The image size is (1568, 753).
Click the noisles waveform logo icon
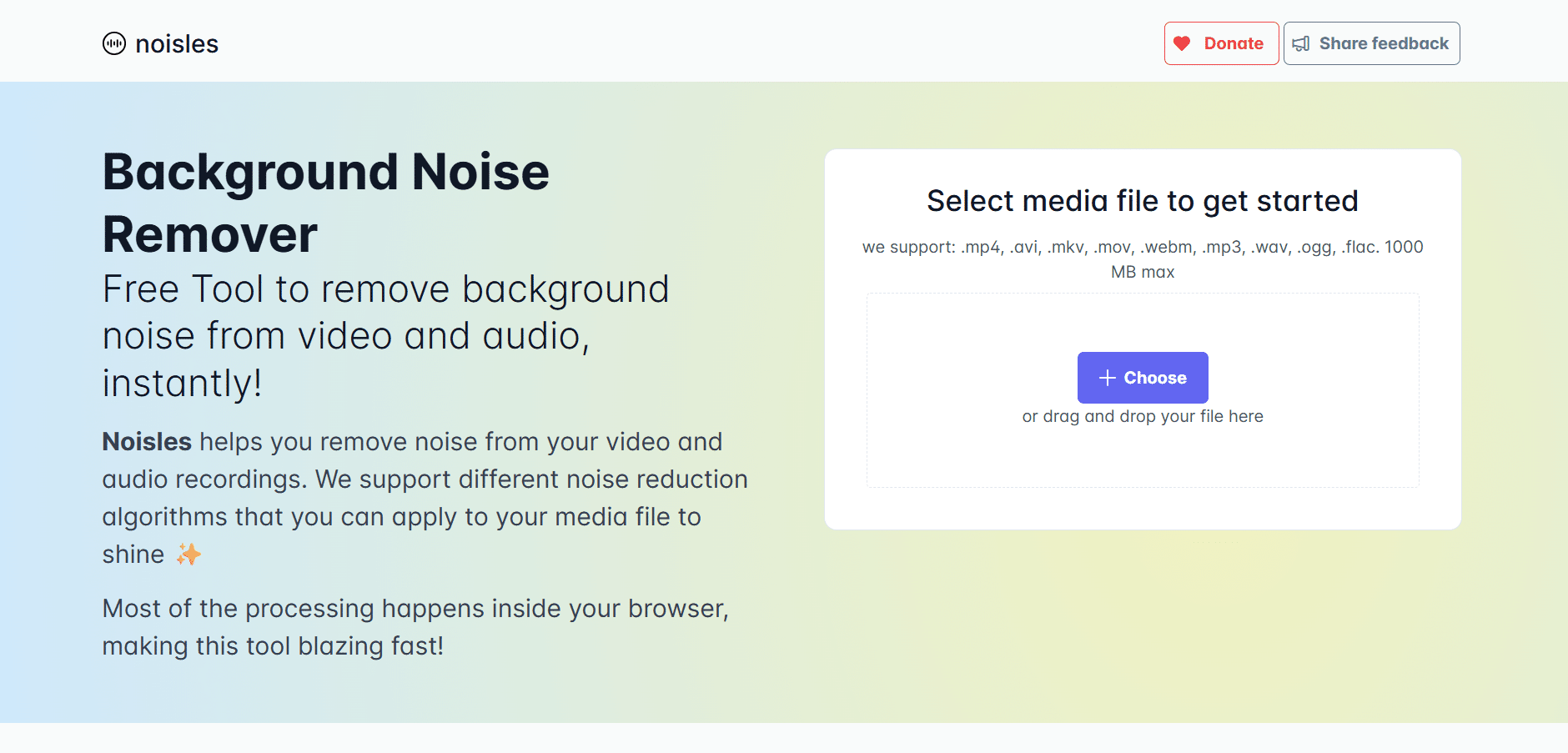[x=114, y=43]
